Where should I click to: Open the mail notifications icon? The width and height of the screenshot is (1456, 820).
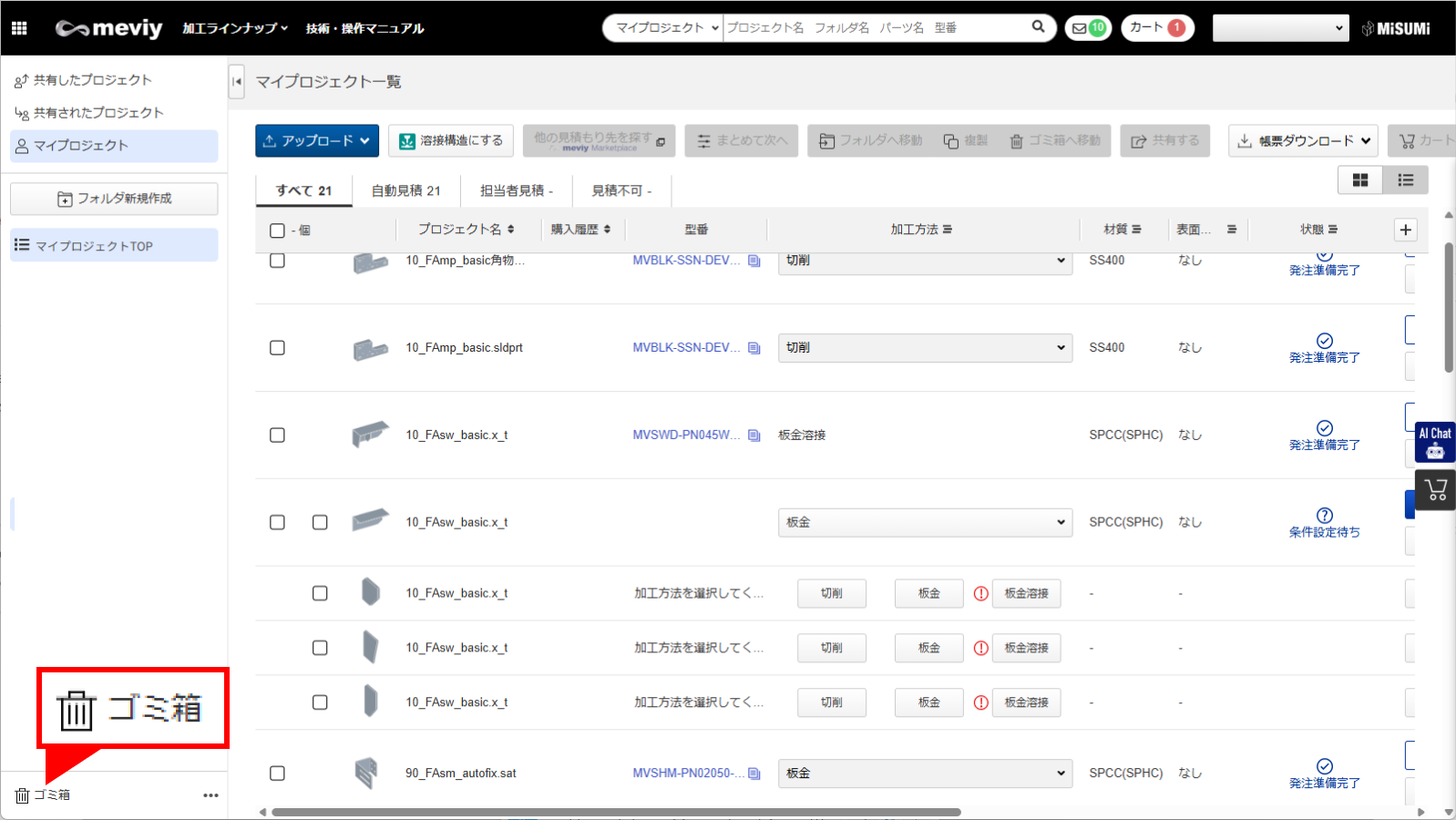1087,28
